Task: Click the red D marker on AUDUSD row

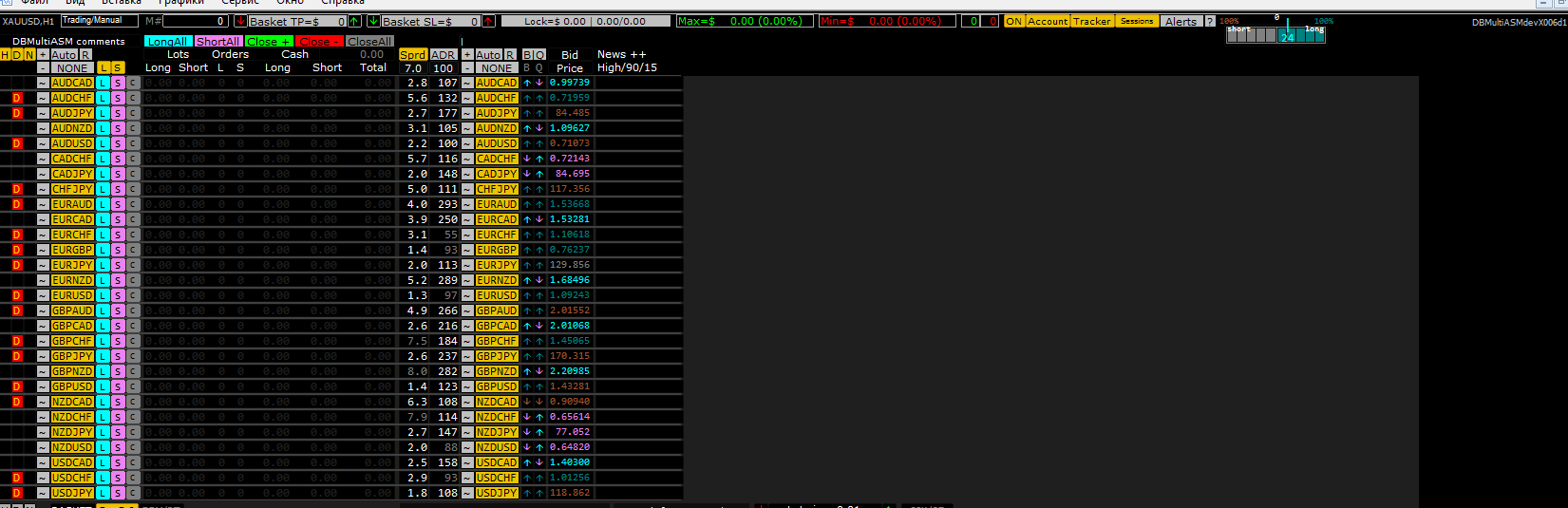Action: pyautogui.click(x=17, y=143)
